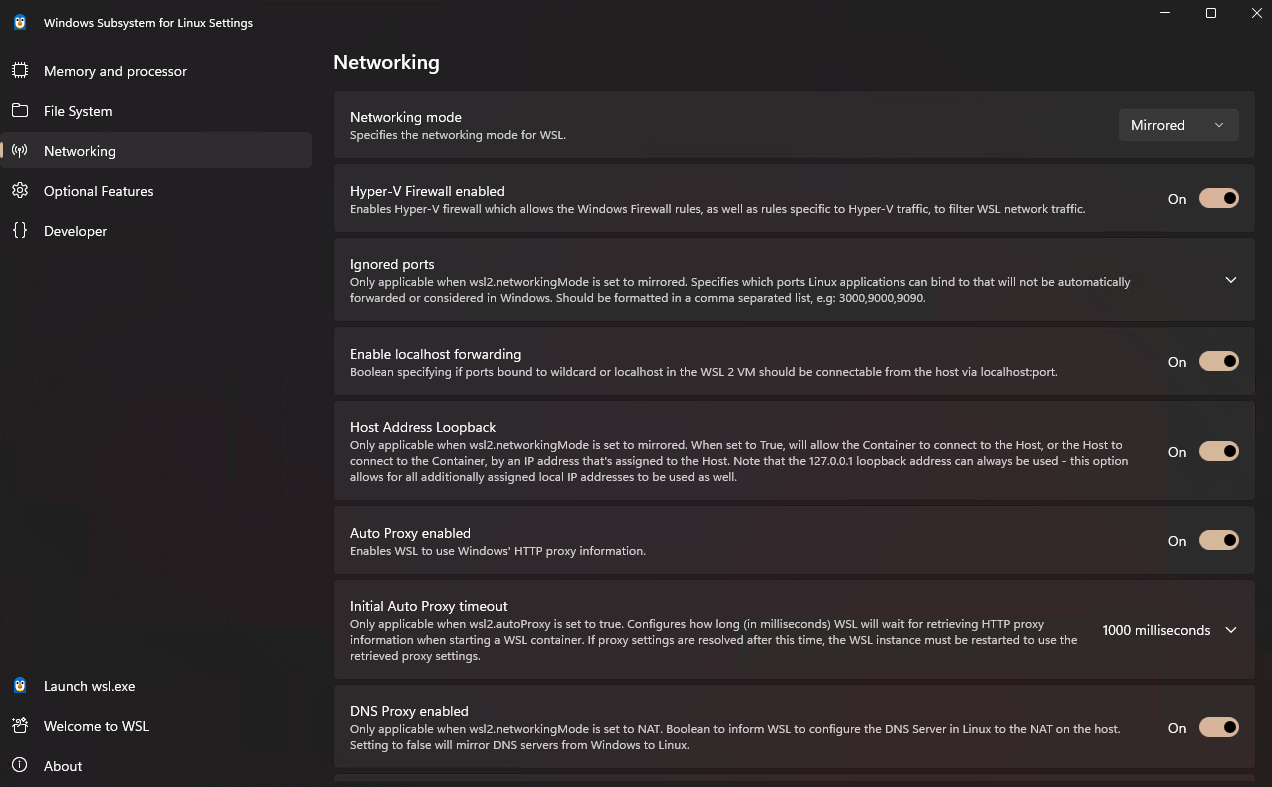
Task: Click the Auto Proxy enabled title
Action: (x=410, y=533)
